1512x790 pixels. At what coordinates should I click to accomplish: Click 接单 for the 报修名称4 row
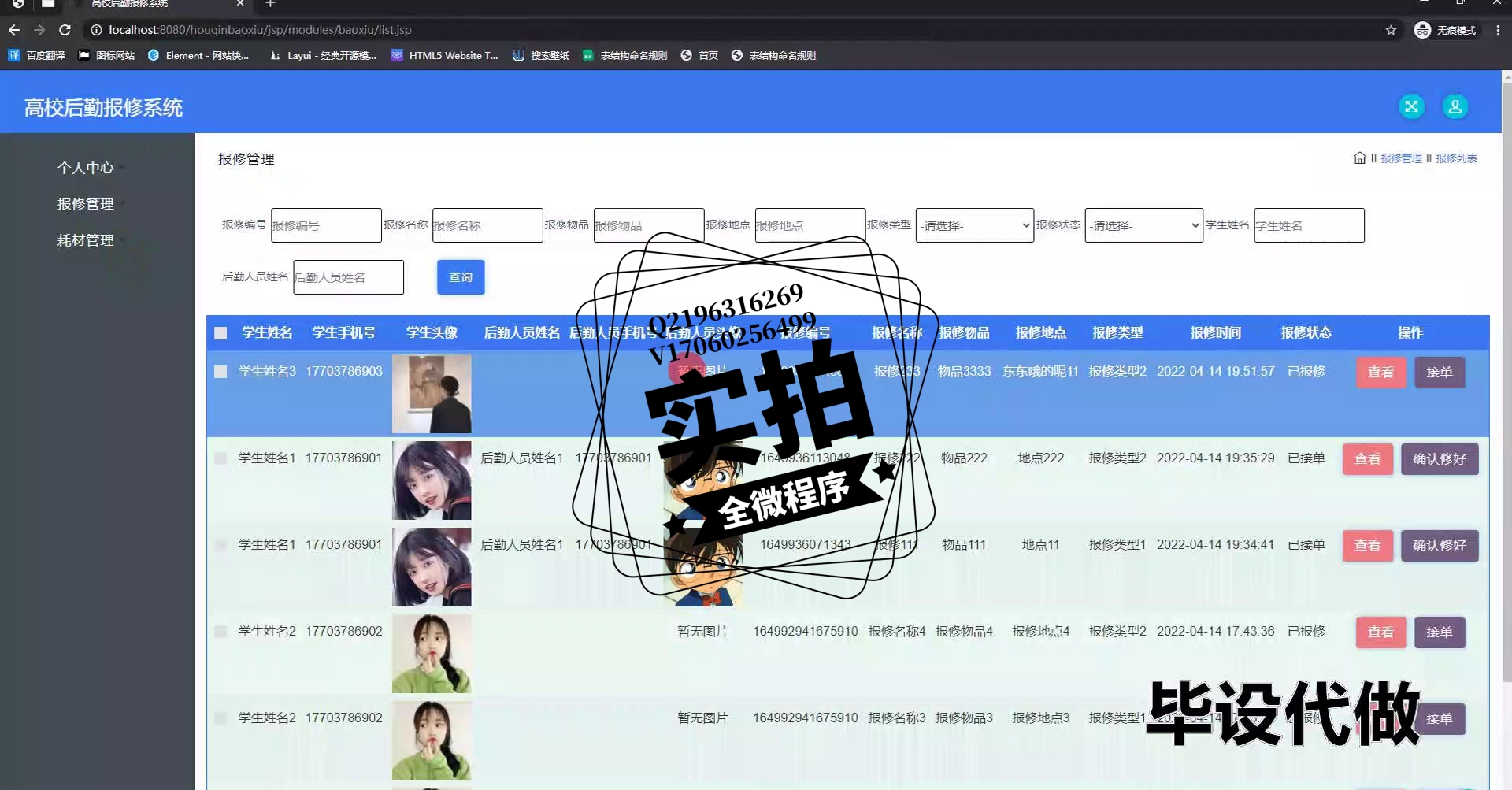tap(1440, 632)
